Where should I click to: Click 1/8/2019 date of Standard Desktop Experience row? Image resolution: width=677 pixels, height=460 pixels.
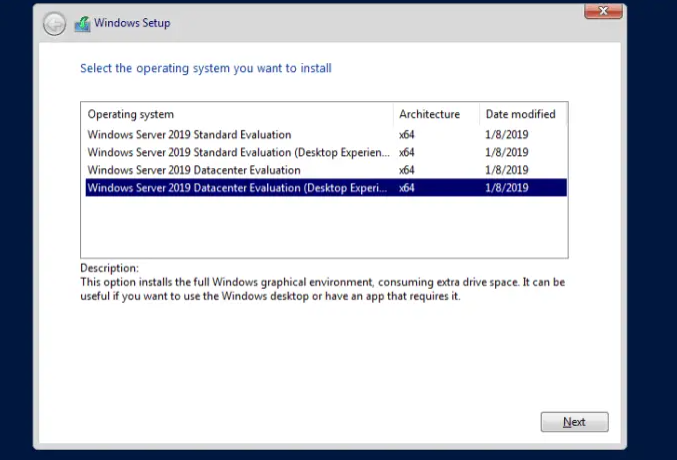tap(506, 152)
